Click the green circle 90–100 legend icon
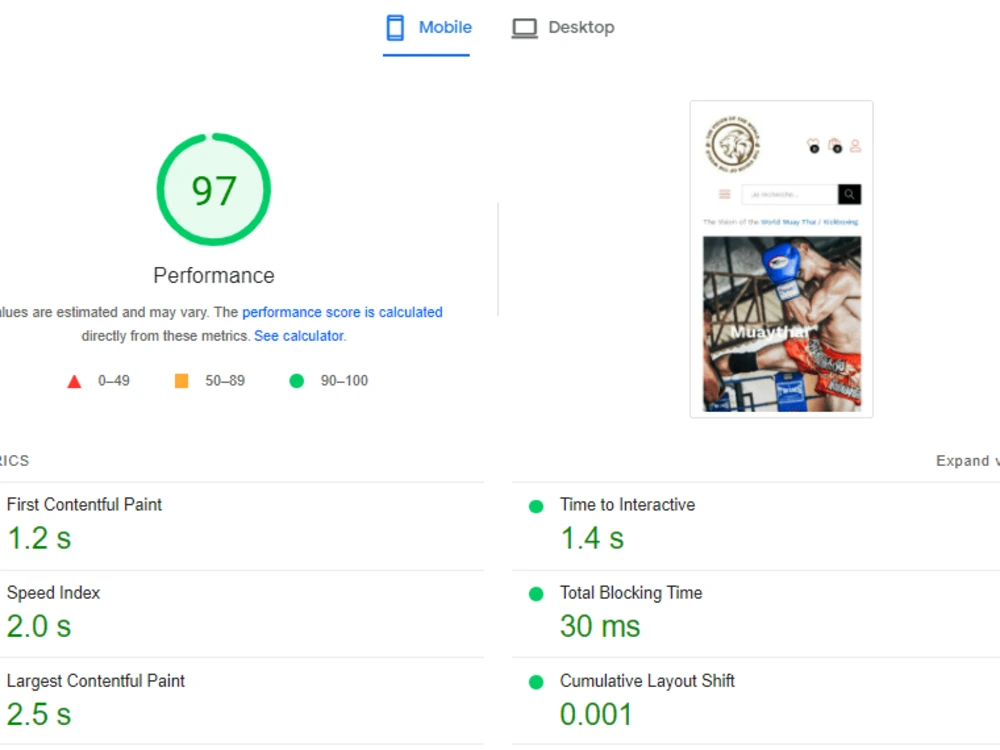Image resolution: width=1000 pixels, height=750 pixels. tap(297, 381)
